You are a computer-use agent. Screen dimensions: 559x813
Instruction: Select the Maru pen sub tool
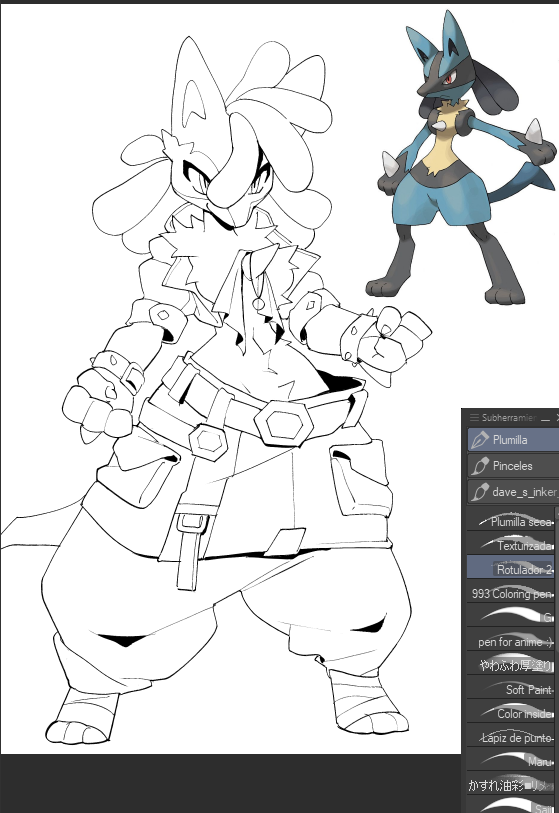pos(511,759)
